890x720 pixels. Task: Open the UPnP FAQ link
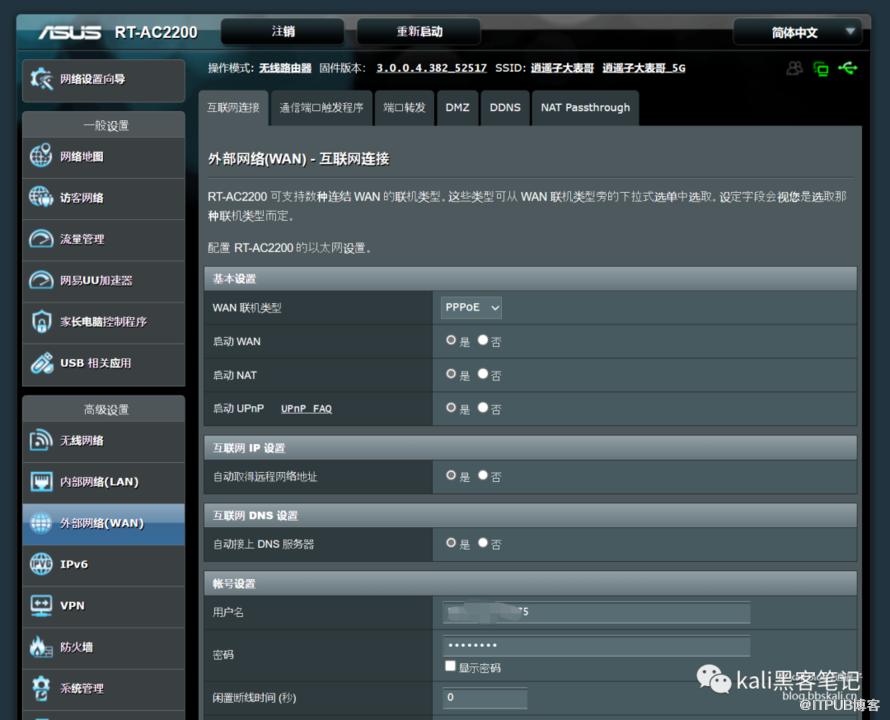pyautogui.click(x=306, y=409)
